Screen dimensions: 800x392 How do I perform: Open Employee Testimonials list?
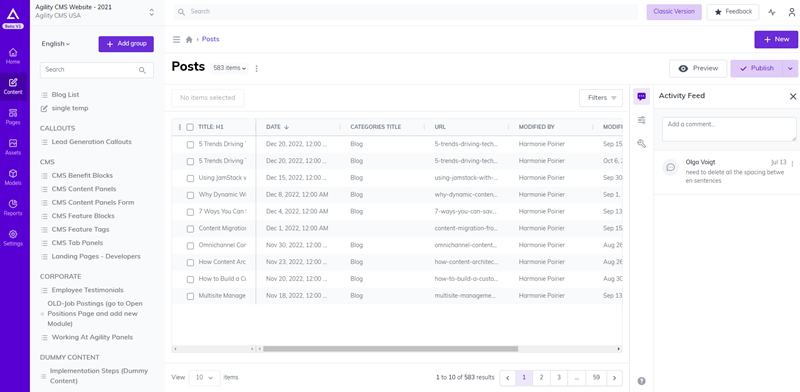pos(87,290)
